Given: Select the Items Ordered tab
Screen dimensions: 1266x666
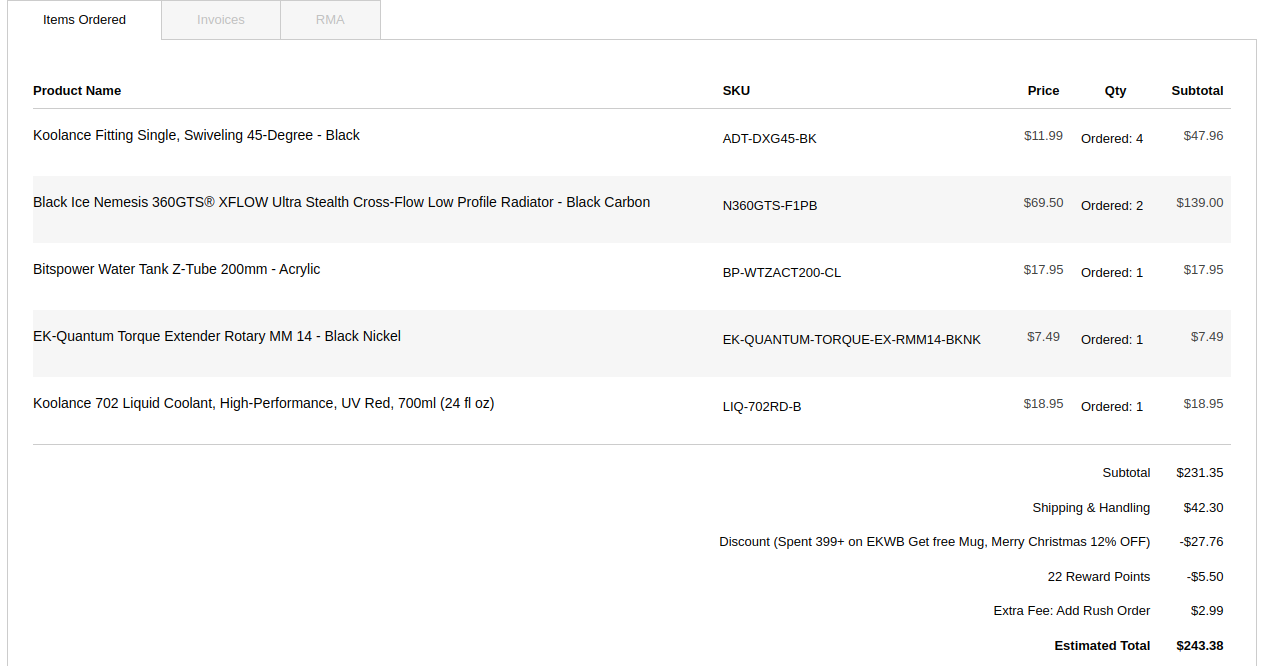Looking at the screenshot, I should click(84, 20).
